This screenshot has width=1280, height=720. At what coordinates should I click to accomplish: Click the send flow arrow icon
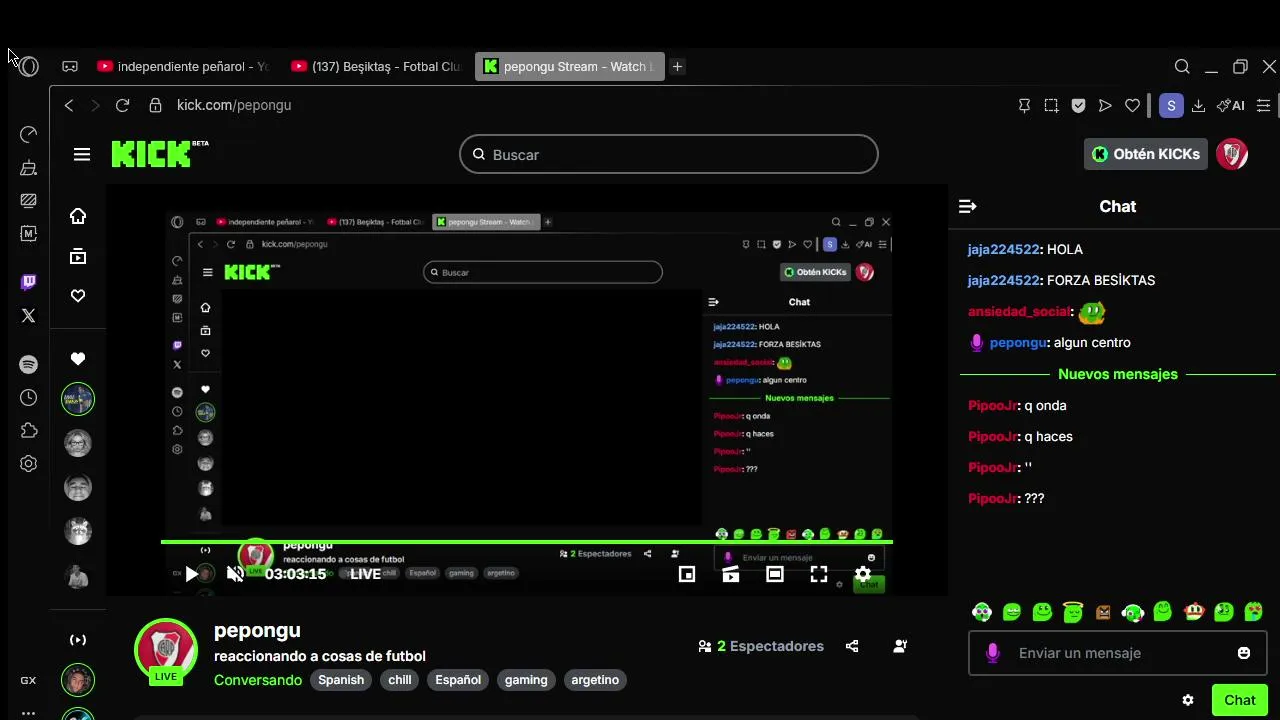point(1105,105)
